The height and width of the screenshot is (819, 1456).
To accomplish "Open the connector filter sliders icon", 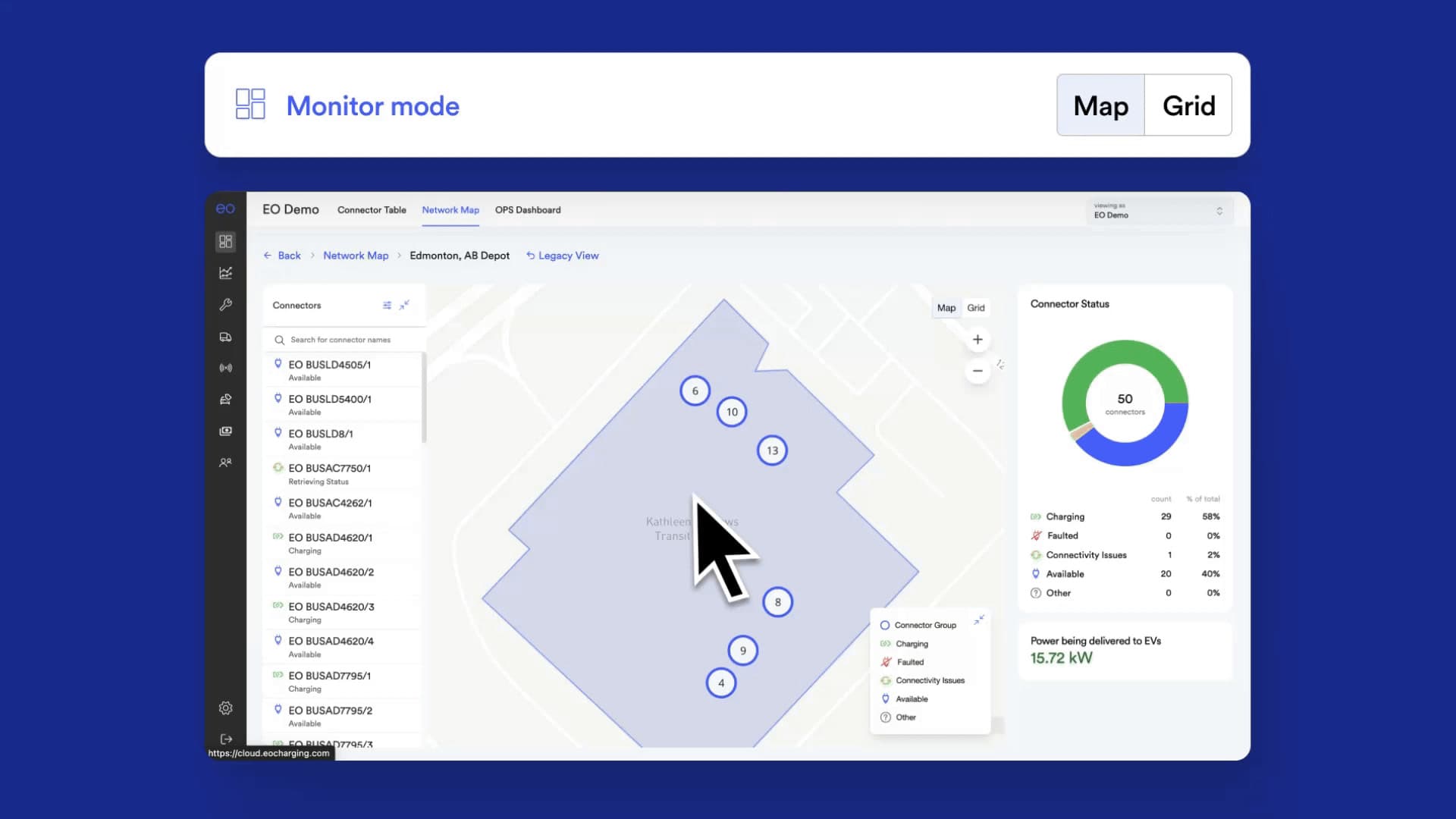I will (x=387, y=305).
